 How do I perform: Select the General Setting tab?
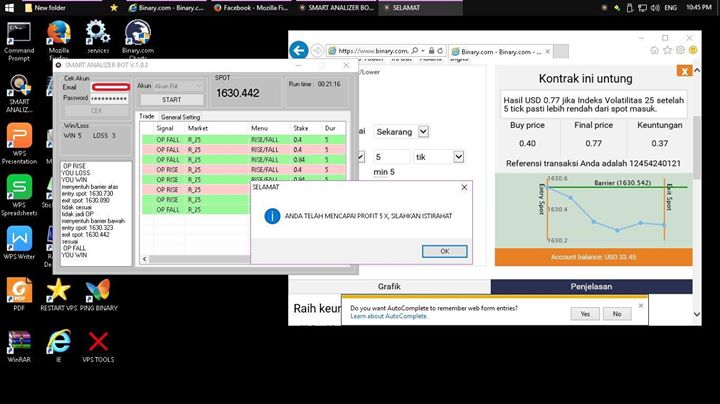(180, 117)
